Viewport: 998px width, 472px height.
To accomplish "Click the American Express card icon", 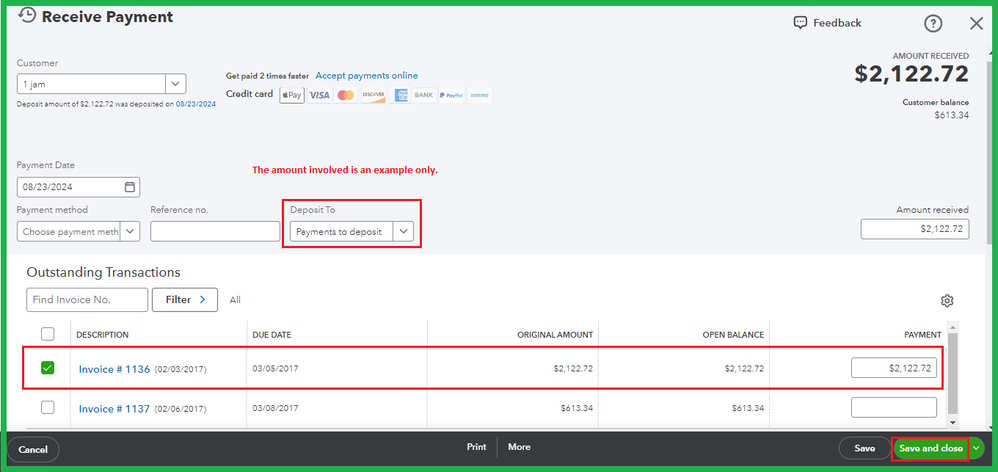I will click(x=400, y=95).
